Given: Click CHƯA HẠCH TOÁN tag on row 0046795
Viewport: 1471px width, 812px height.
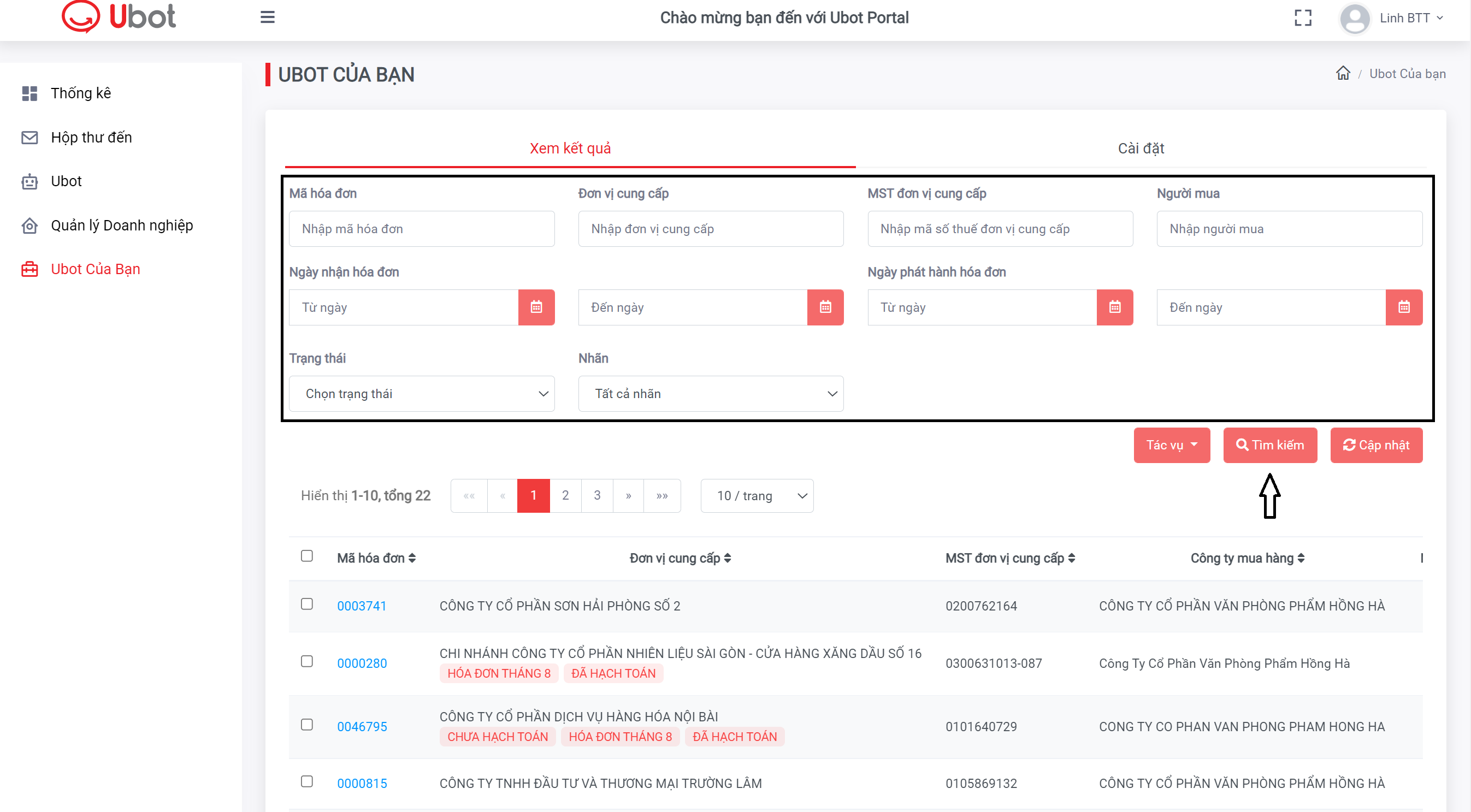Looking at the screenshot, I should coord(498,737).
